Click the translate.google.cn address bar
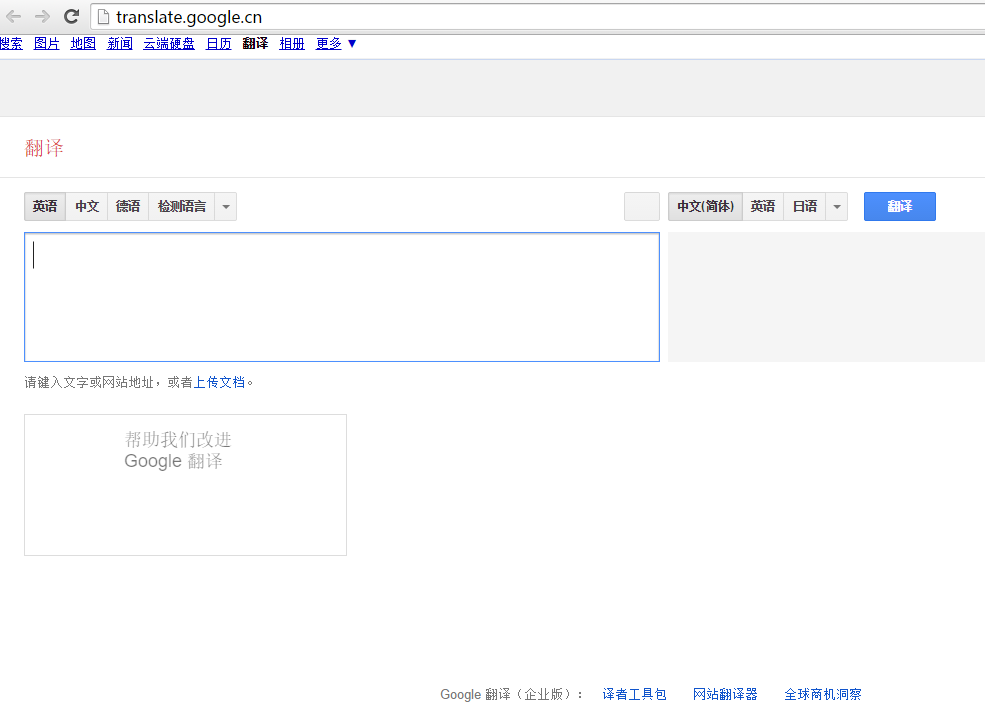The height and width of the screenshot is (715, 985). [x=500, y=17]
